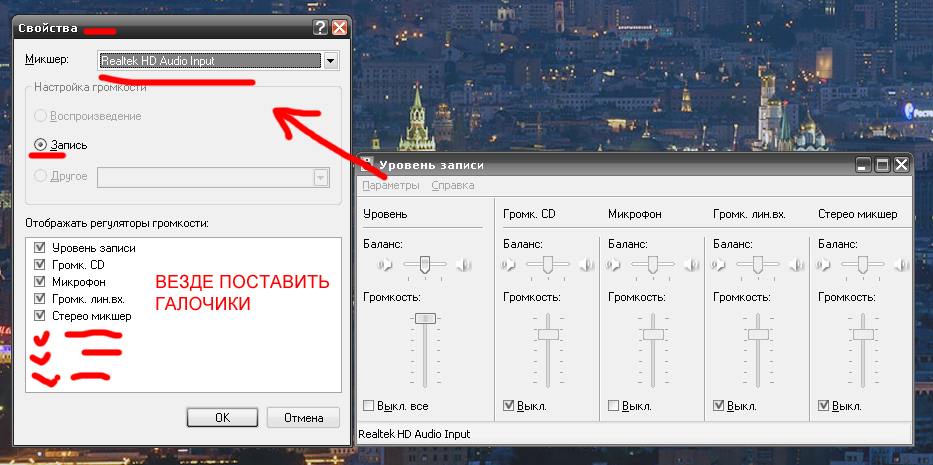Click right speaker icon of Микрофон balance
This screenshot has height=465, width=933.
pyautogui.click(x=691, y=264)
